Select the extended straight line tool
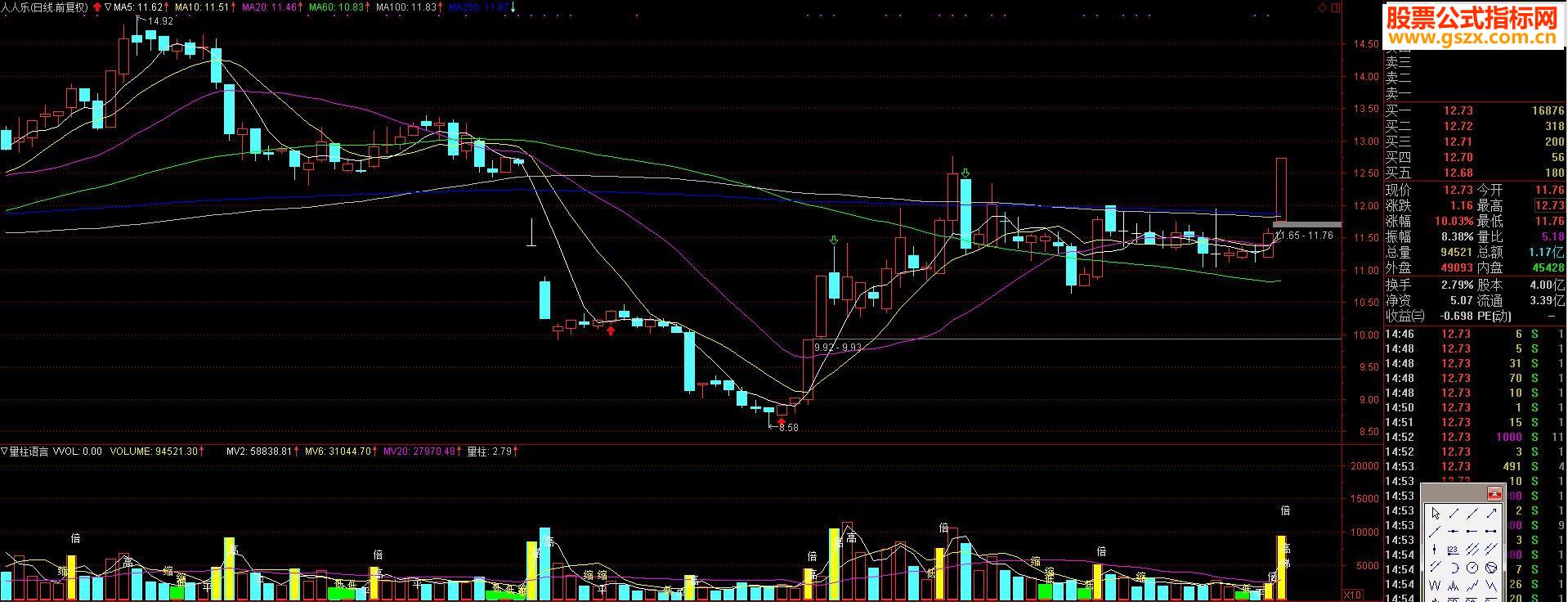This screenshot has height=602, width=1568. point(1472,514)
